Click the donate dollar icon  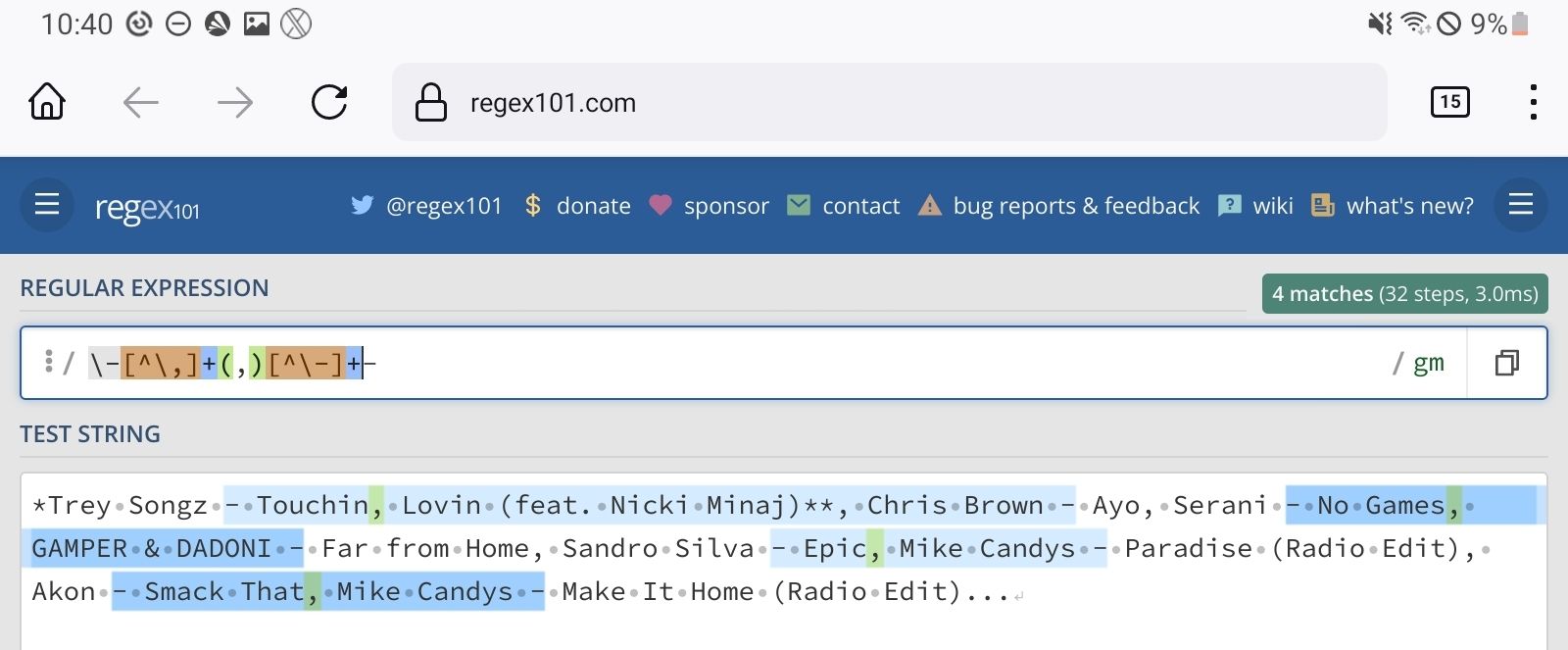point(533,206)
